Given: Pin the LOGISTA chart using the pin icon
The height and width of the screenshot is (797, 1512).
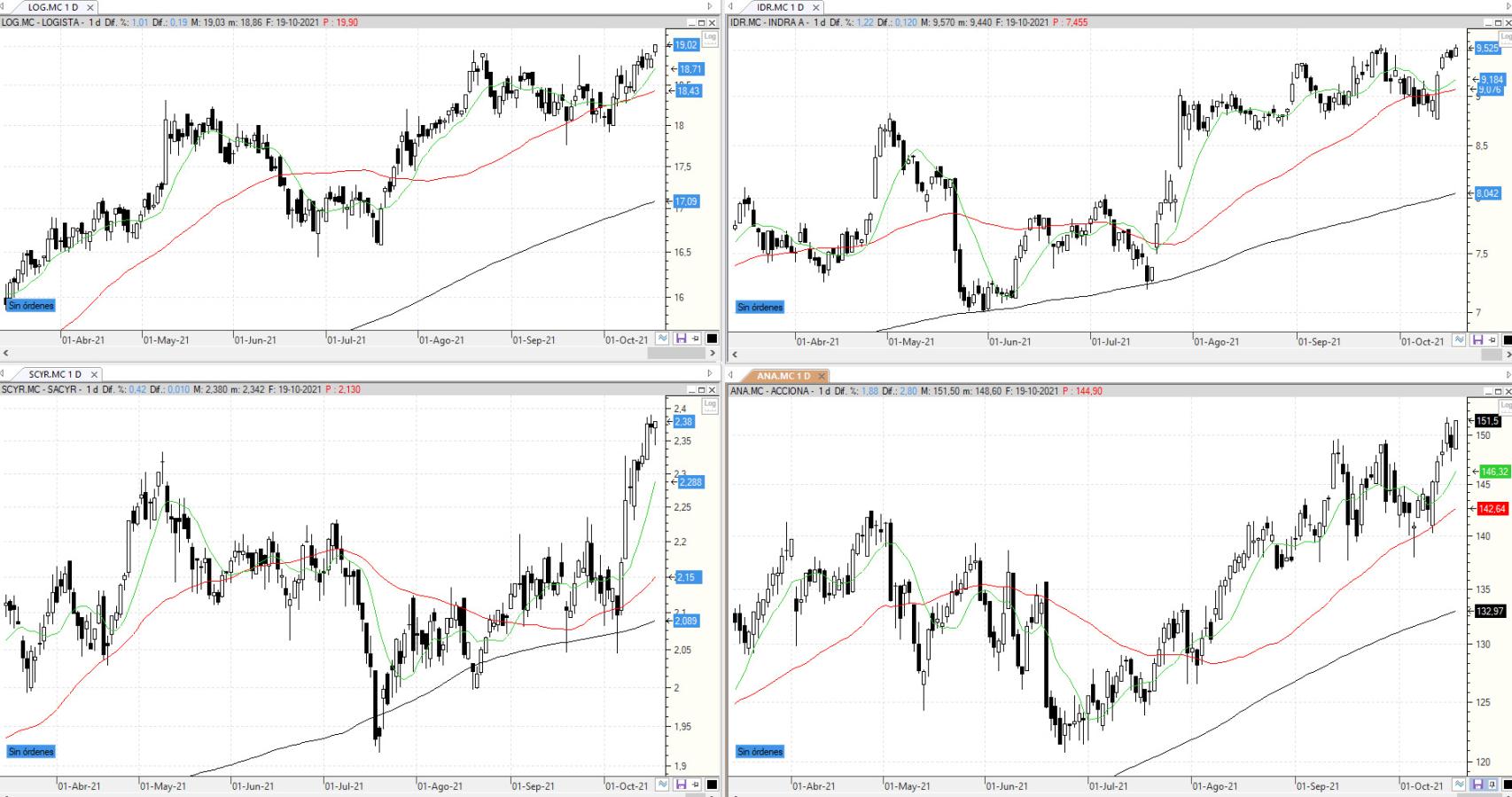Looking at the screenshot, I should pyautogui.click(x=696, y=339).
